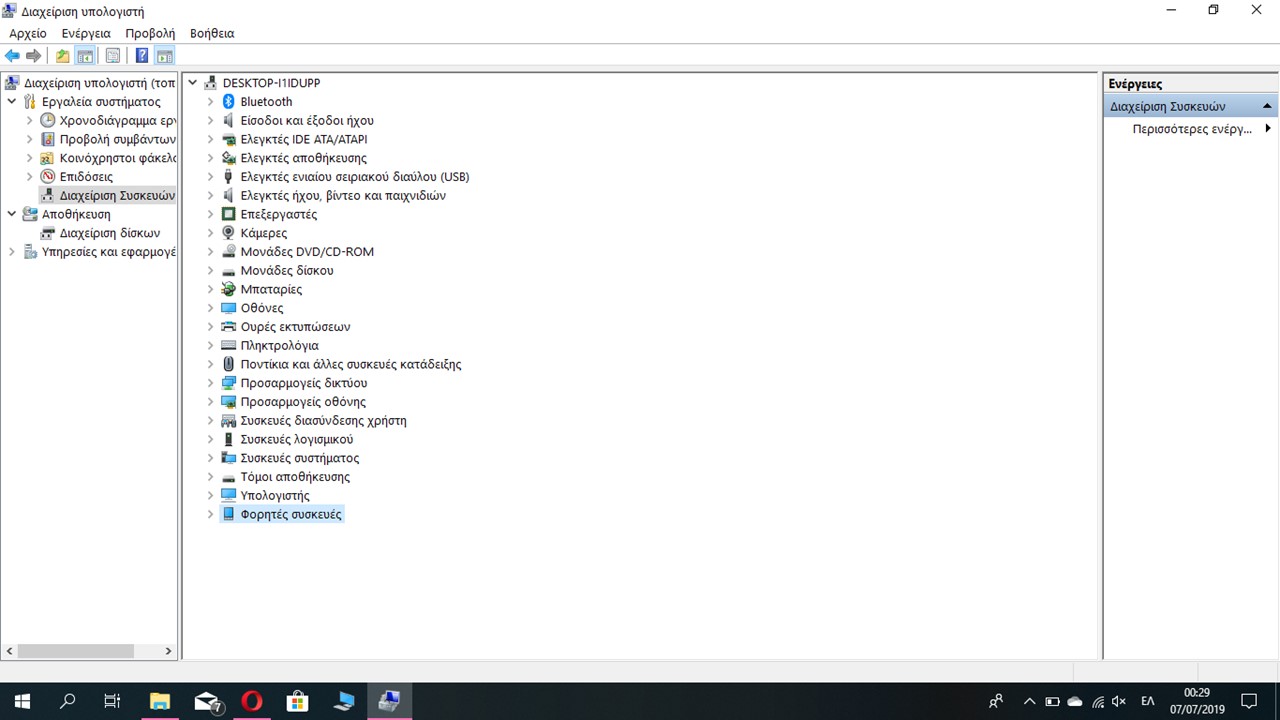Viewport: 1280px width, 720px height.
Task: Toggle the Show/Hide Console Tree button
Action: 86,56
